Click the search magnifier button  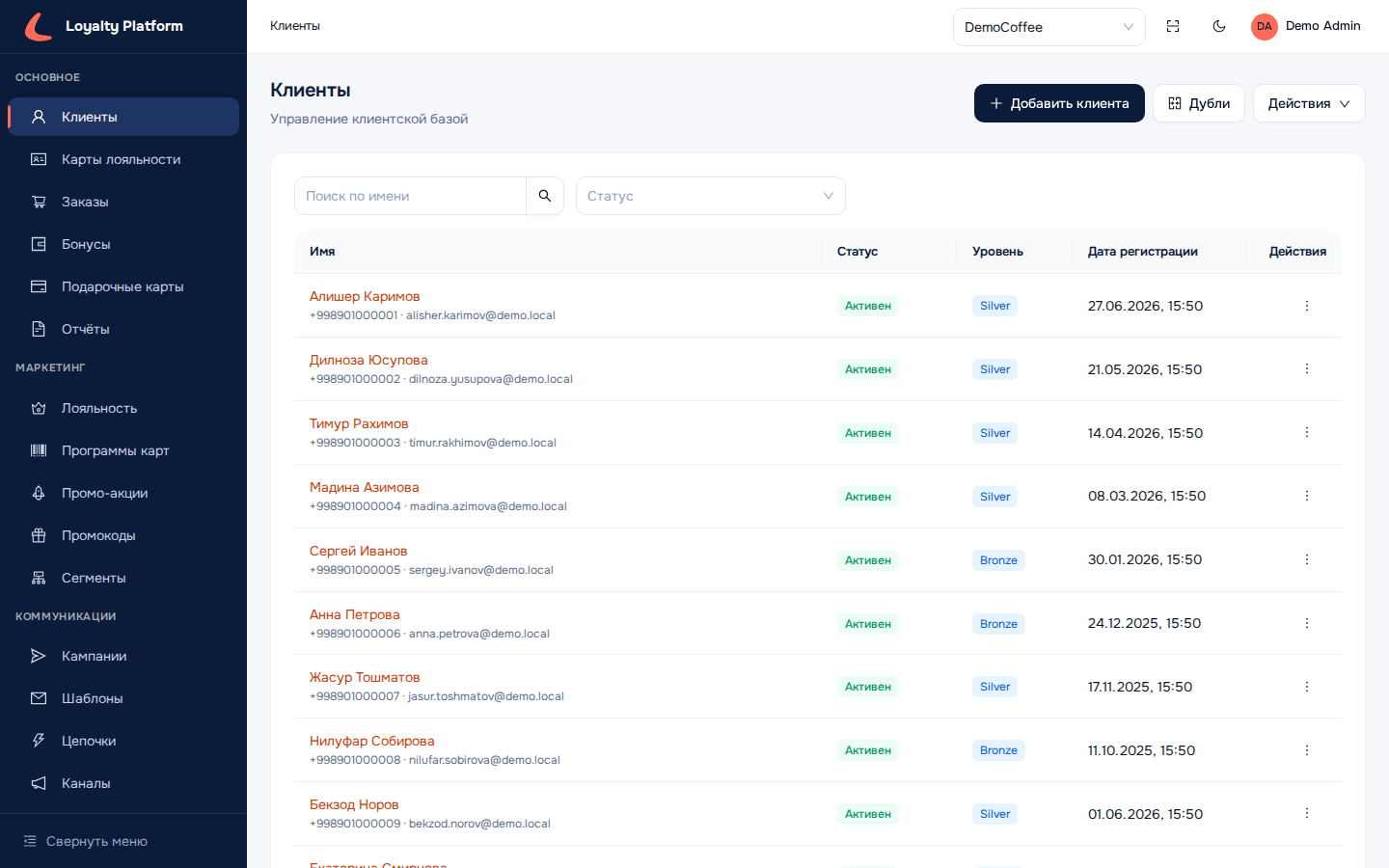(545, 196)
